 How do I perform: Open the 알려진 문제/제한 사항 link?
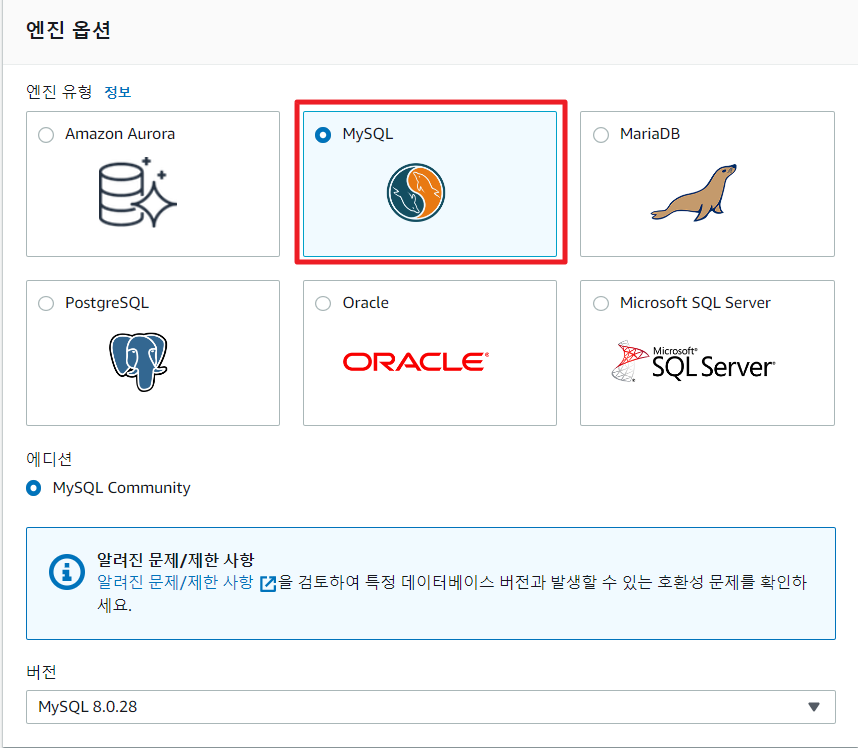(x=175, y=582)
